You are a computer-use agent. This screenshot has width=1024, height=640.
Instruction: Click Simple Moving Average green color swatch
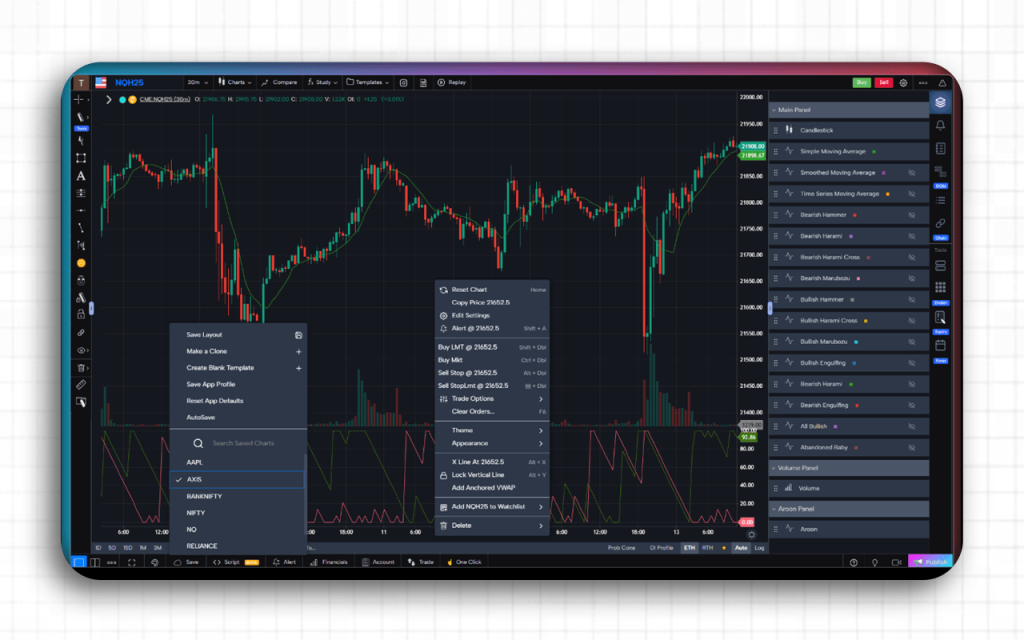click(x=874, y=152)
